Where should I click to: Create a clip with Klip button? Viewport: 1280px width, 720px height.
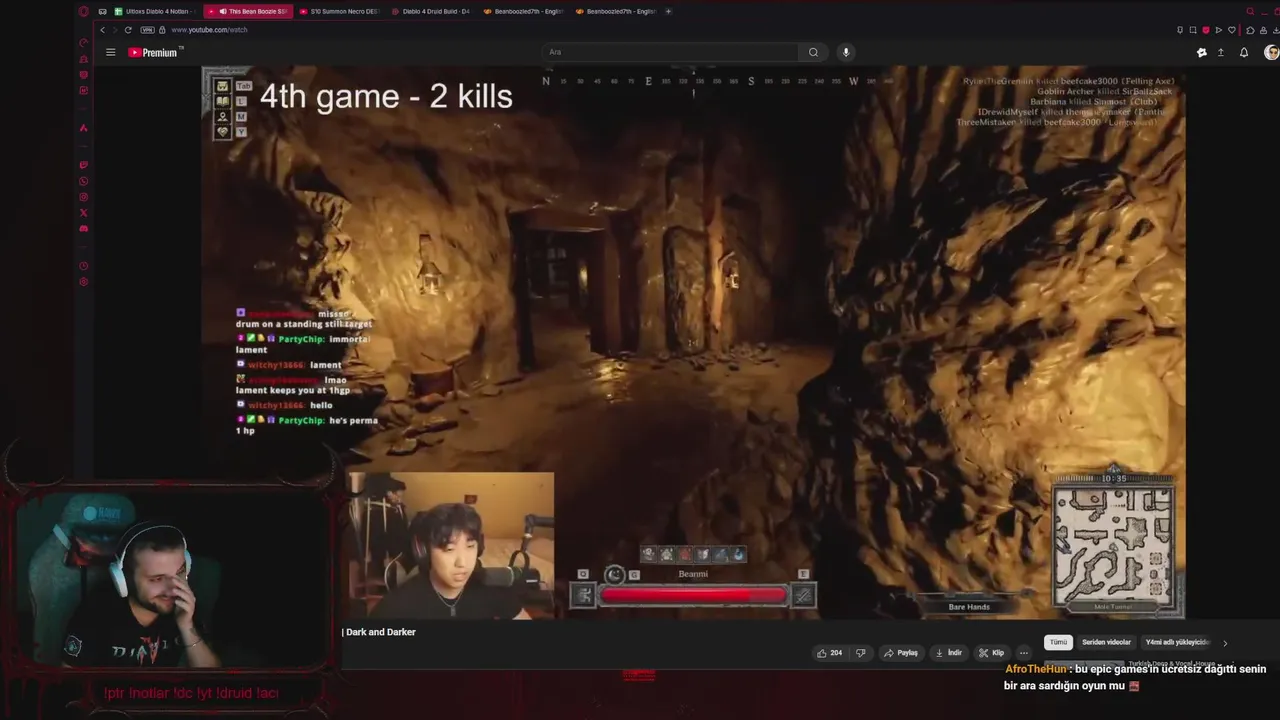[x=991, y=653]
